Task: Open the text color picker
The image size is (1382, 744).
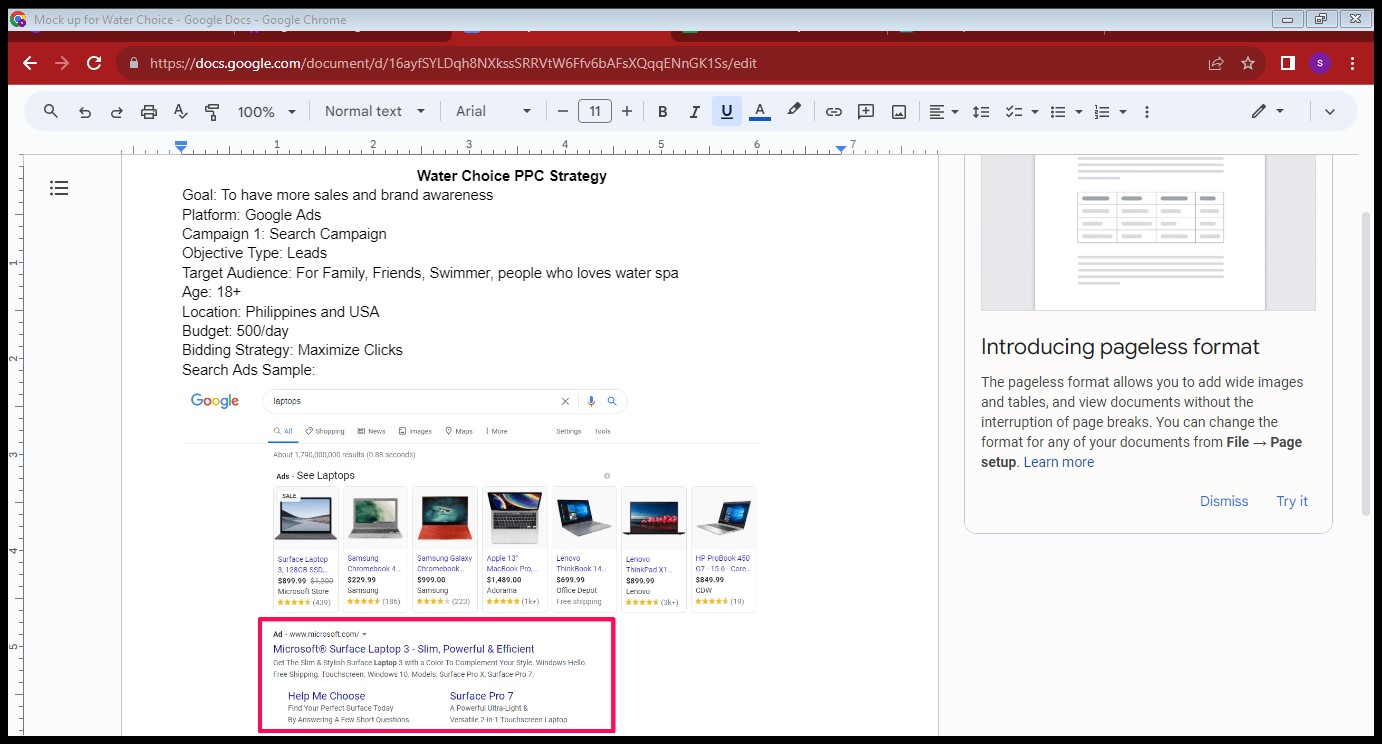Action: [x=760, y=111]
